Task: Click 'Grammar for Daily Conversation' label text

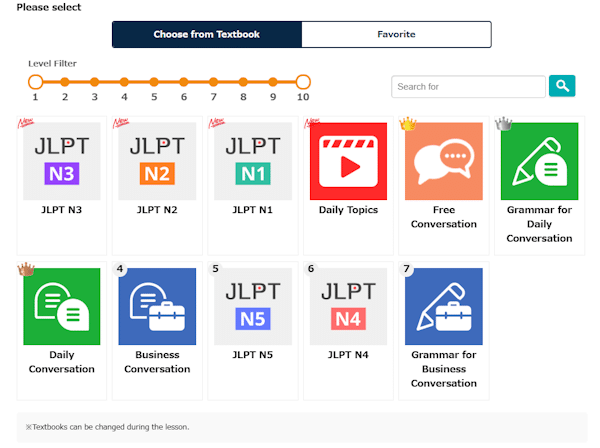Action: [540, 224]
